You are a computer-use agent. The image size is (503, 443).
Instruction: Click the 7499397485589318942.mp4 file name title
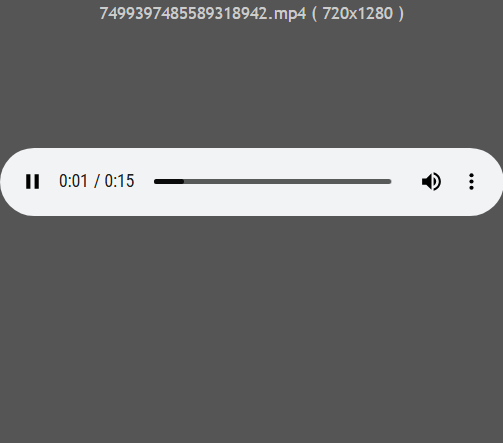[203, 14]
